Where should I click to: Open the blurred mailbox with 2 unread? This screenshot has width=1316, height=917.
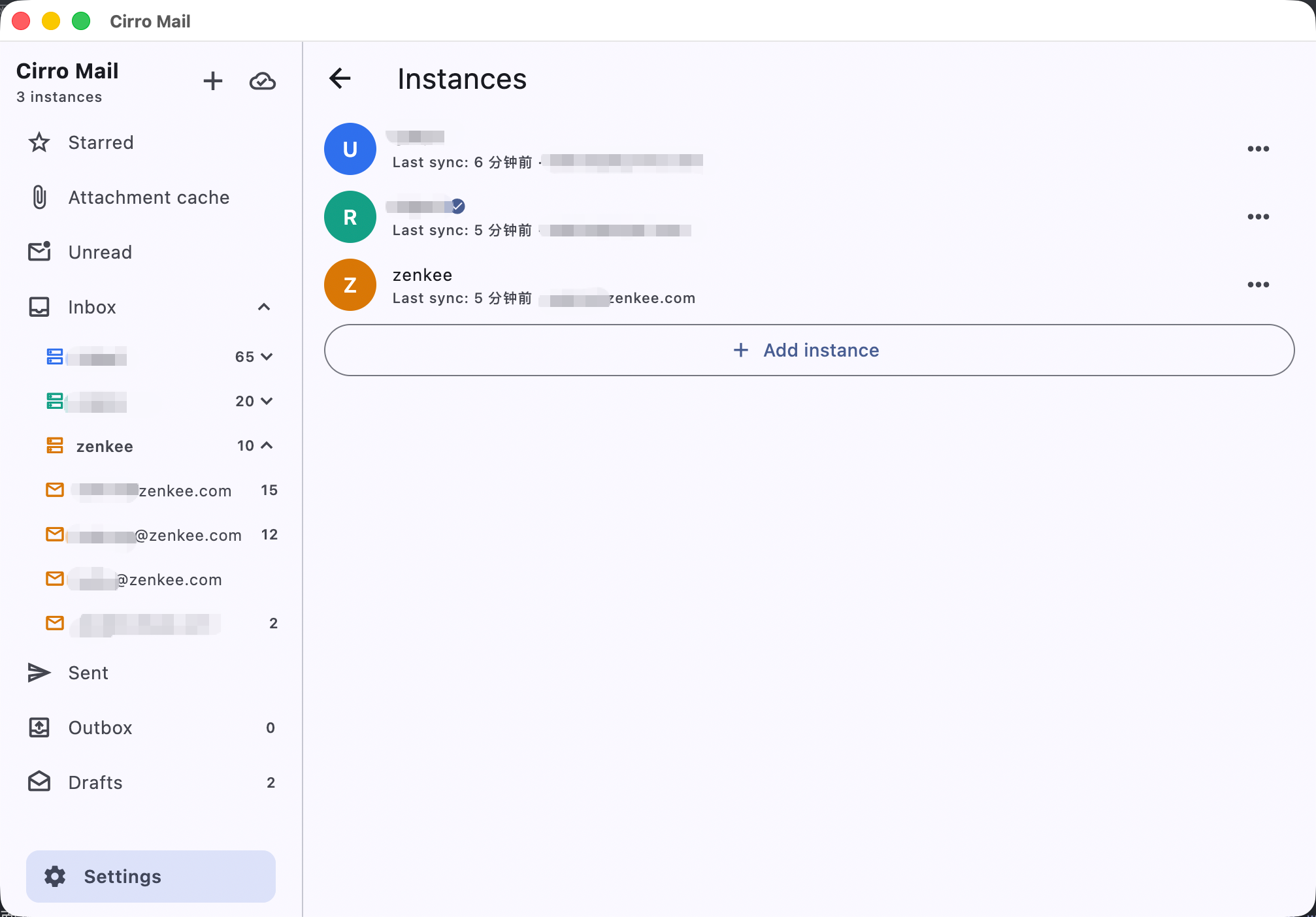[162, 624]
